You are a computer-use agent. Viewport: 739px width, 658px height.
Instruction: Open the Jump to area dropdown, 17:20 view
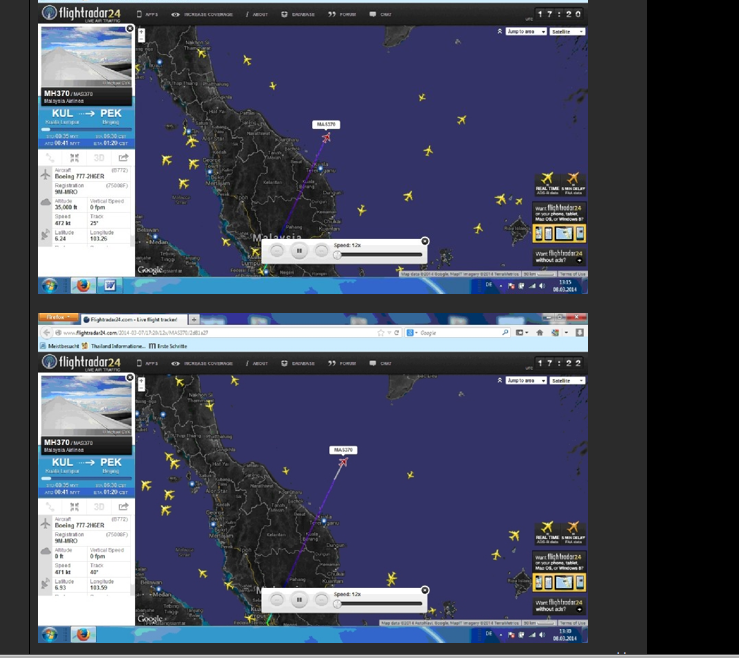point(526,32)
